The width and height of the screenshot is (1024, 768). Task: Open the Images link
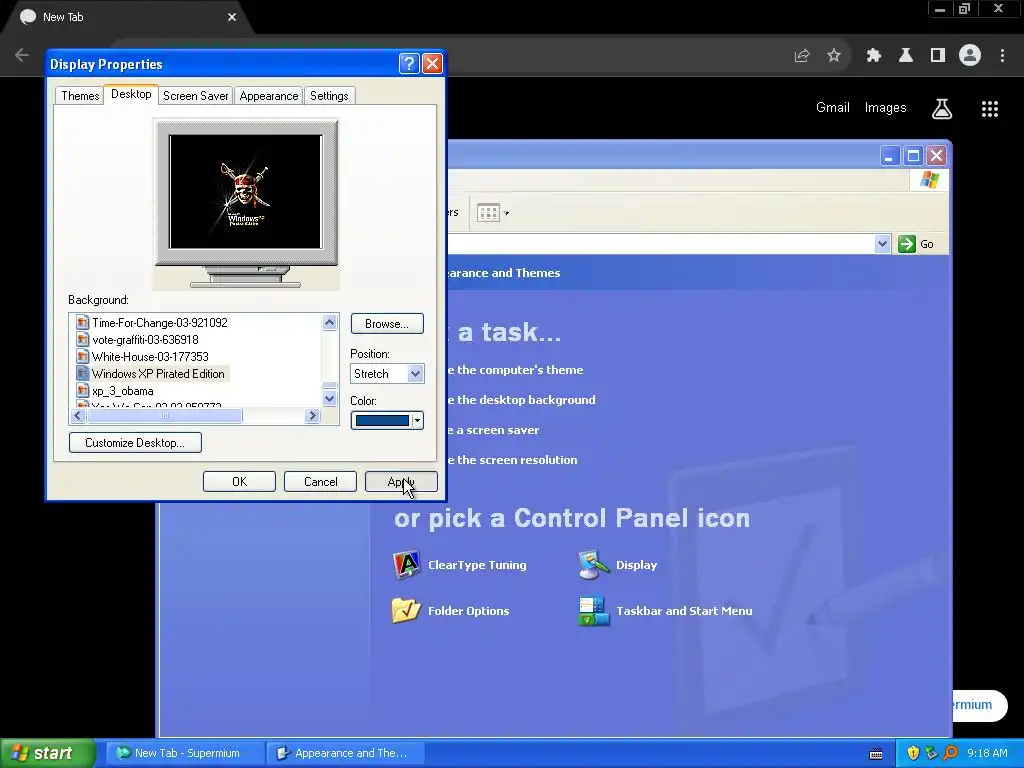886,108
